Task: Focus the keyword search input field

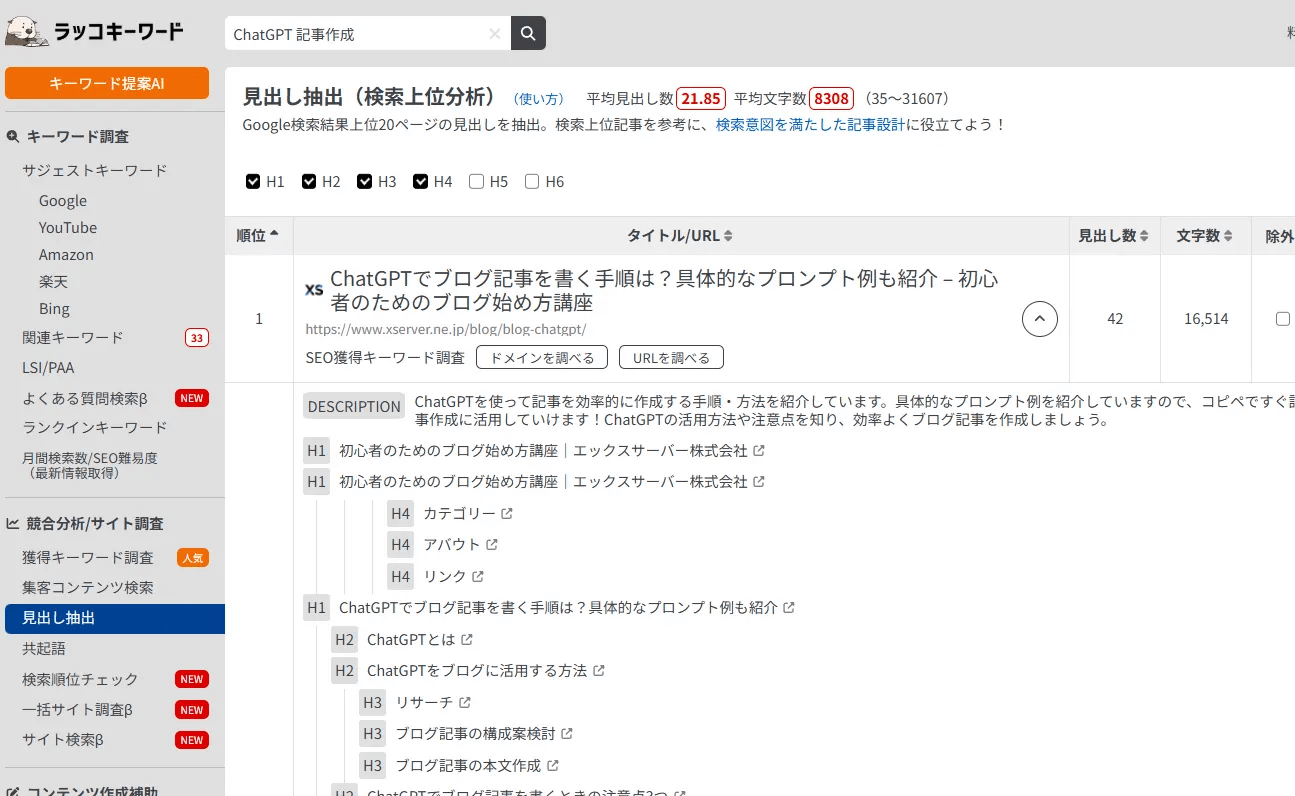Action: click(358, 34)
